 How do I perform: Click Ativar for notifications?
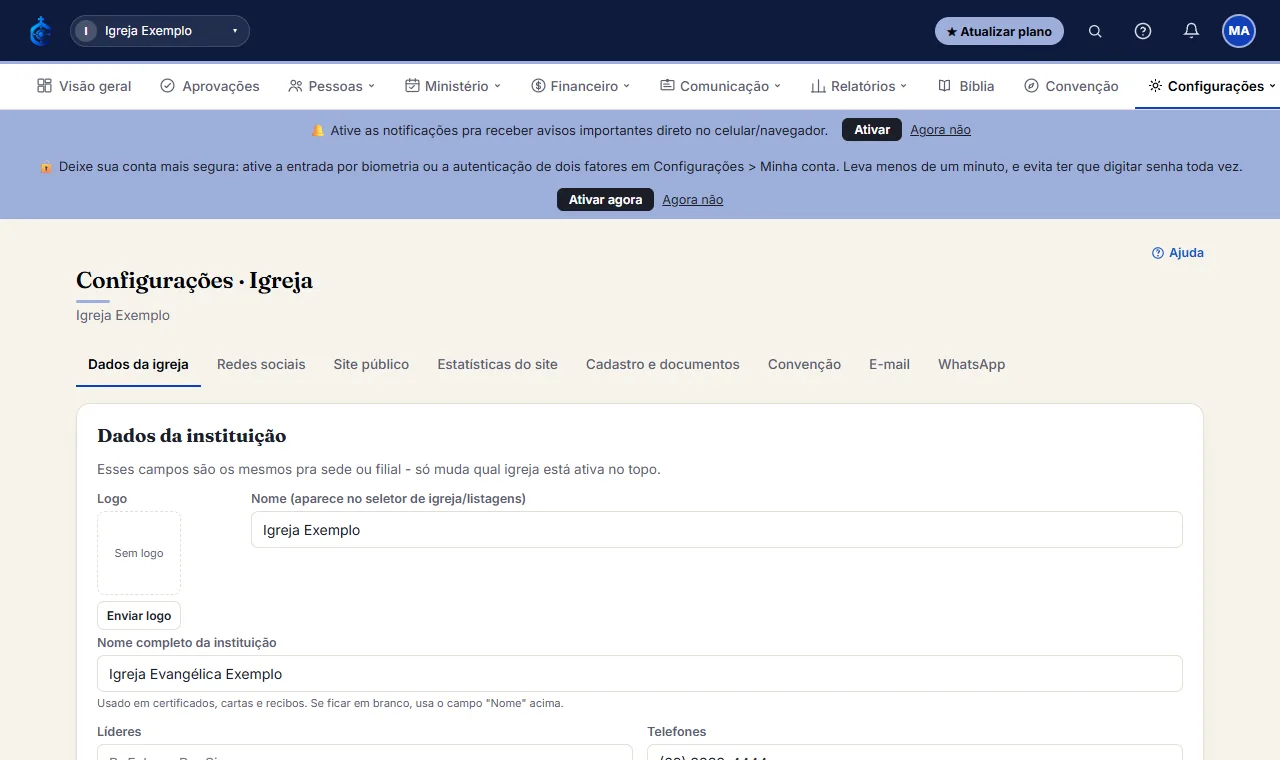(872, 130)
